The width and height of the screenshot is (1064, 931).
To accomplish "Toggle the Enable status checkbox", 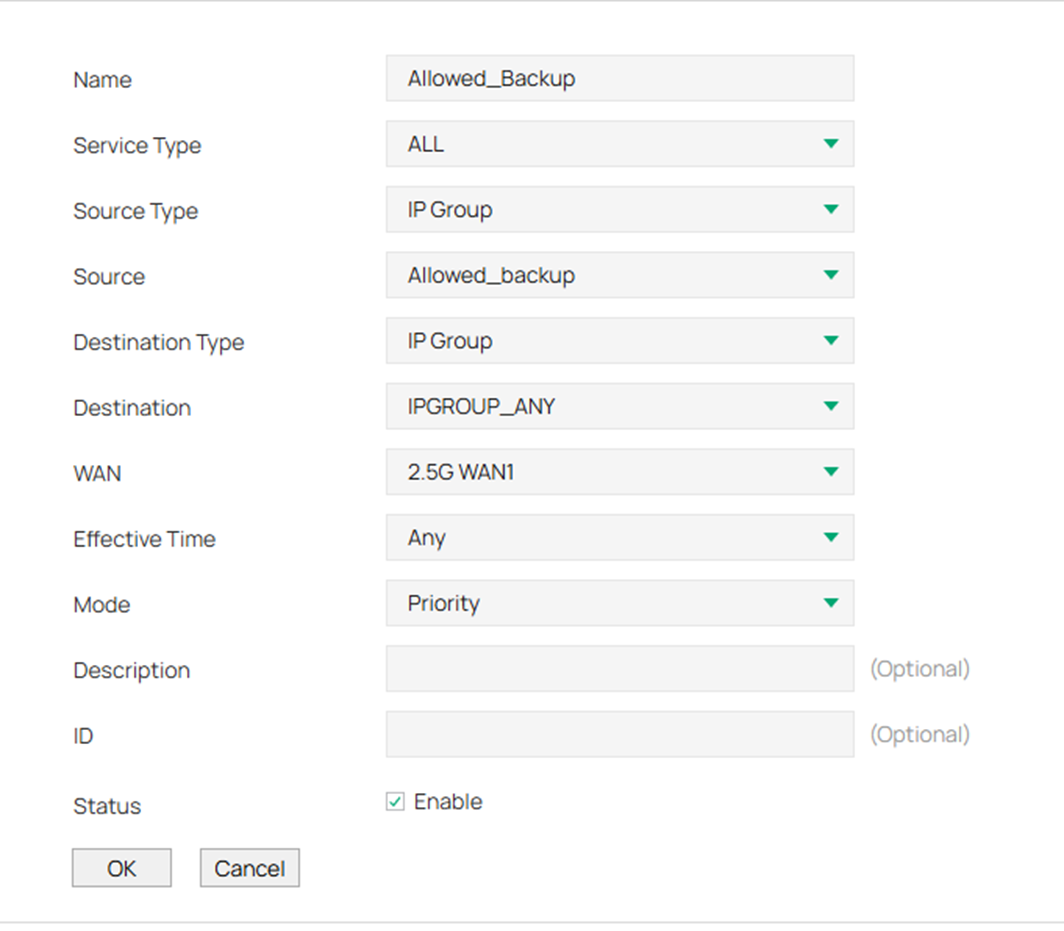I will [x=395, y=801].
